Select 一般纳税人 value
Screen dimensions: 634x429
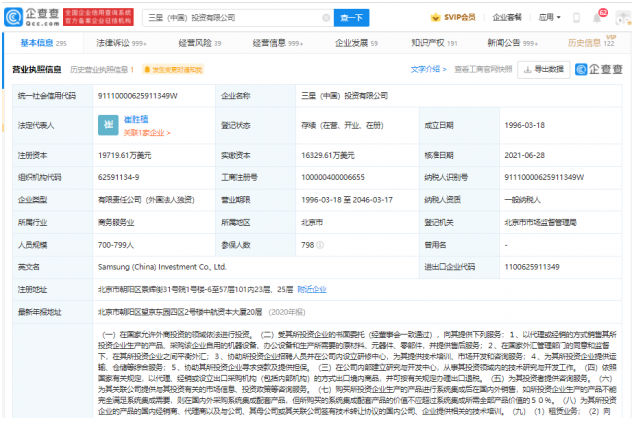click(522, 200)
